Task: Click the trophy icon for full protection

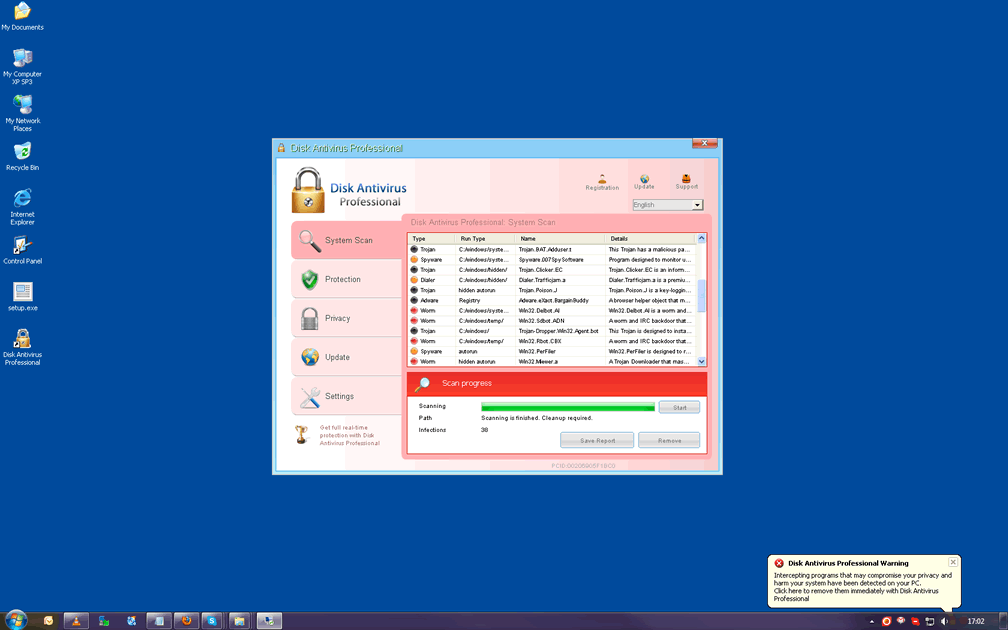Action: pyautogui.click(x=301, y=434)
